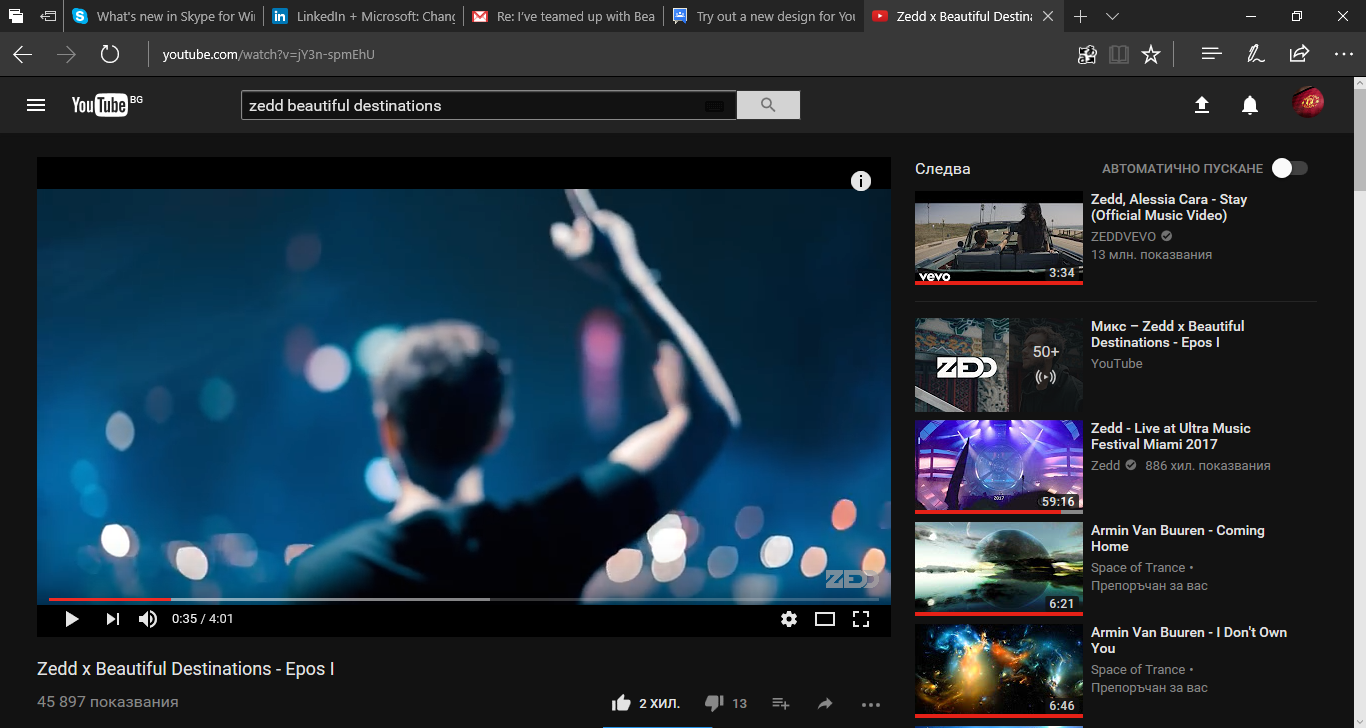Open the YouTube upload video icon
The width and height of the screenshot is (1366, 728).
(1202, 105)
